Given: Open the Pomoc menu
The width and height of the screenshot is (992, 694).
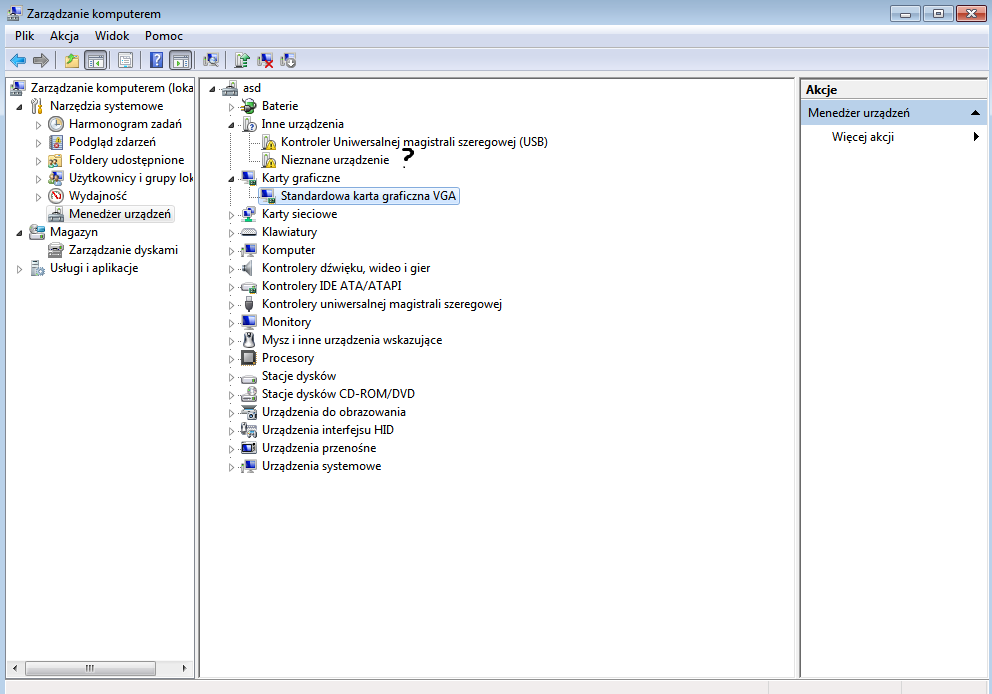Looking at the screenshot, I should pyautogui.click(x=164, y=36).
